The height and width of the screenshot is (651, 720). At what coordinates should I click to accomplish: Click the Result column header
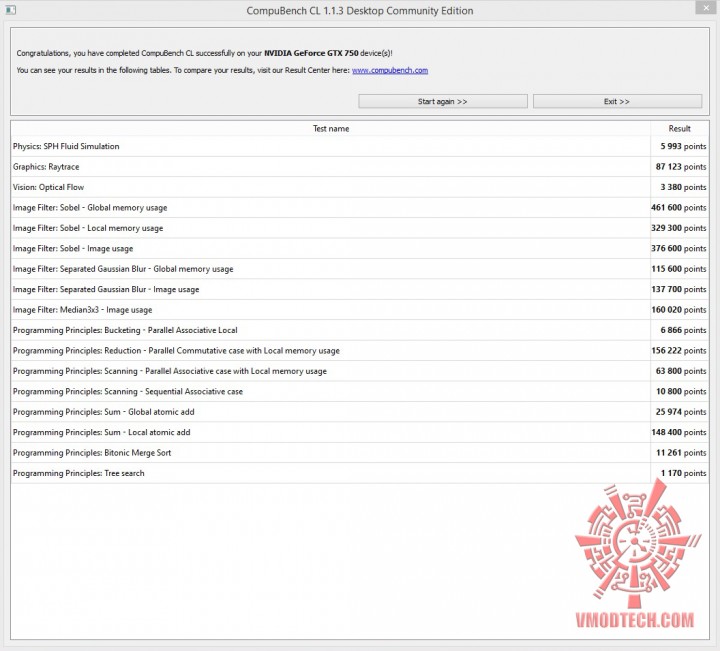680,129
